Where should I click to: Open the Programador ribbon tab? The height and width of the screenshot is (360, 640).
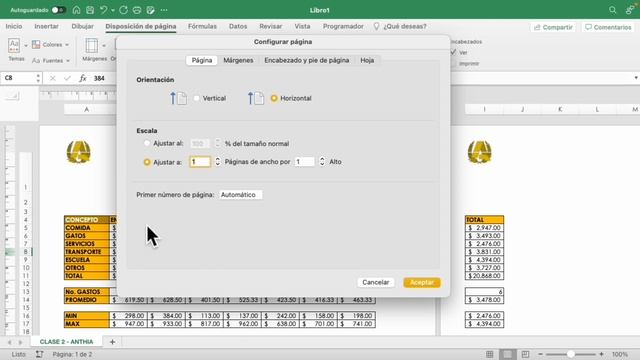(343, 26)
